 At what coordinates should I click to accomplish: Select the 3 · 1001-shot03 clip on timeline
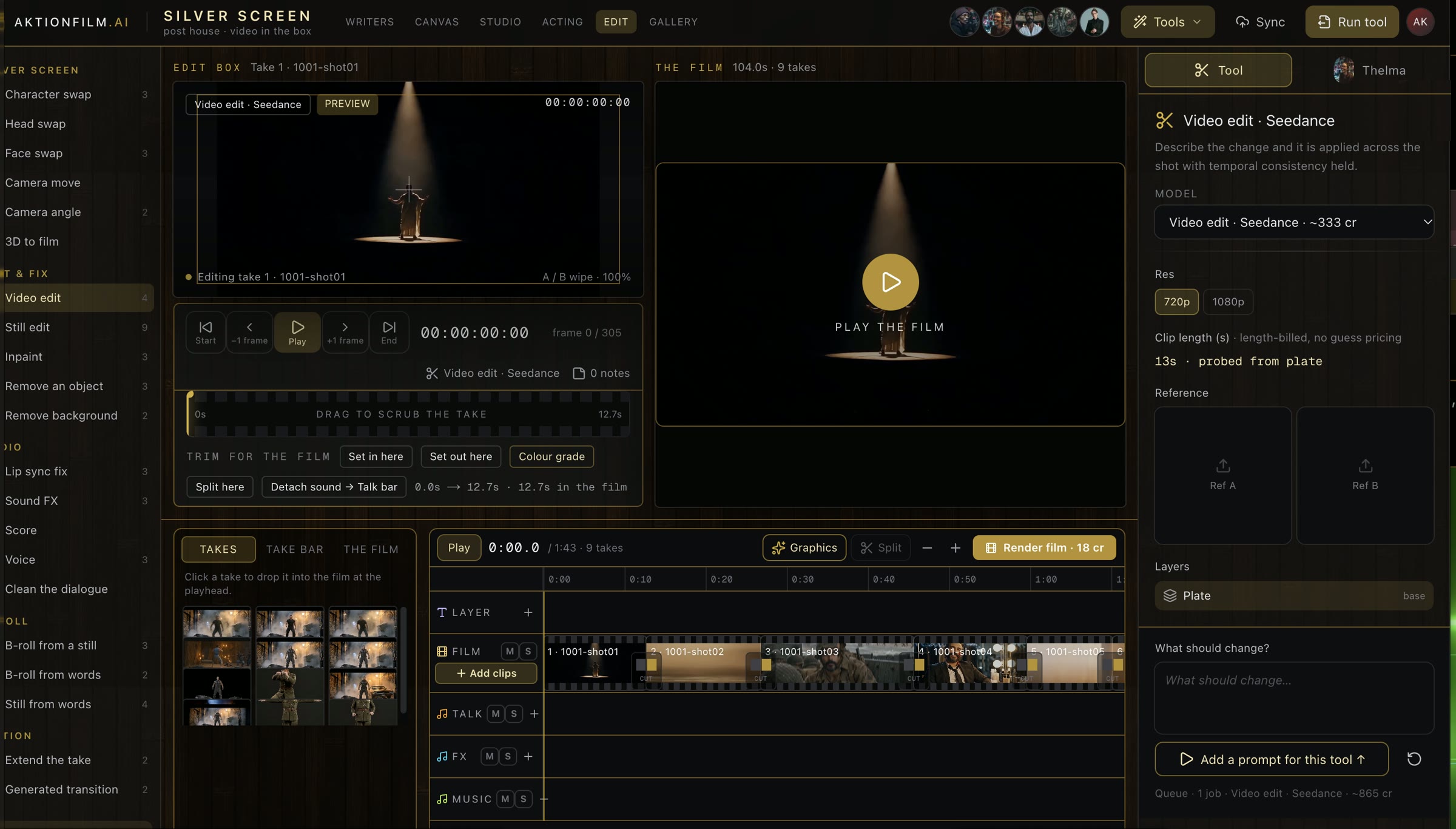(x=837, y=664)
